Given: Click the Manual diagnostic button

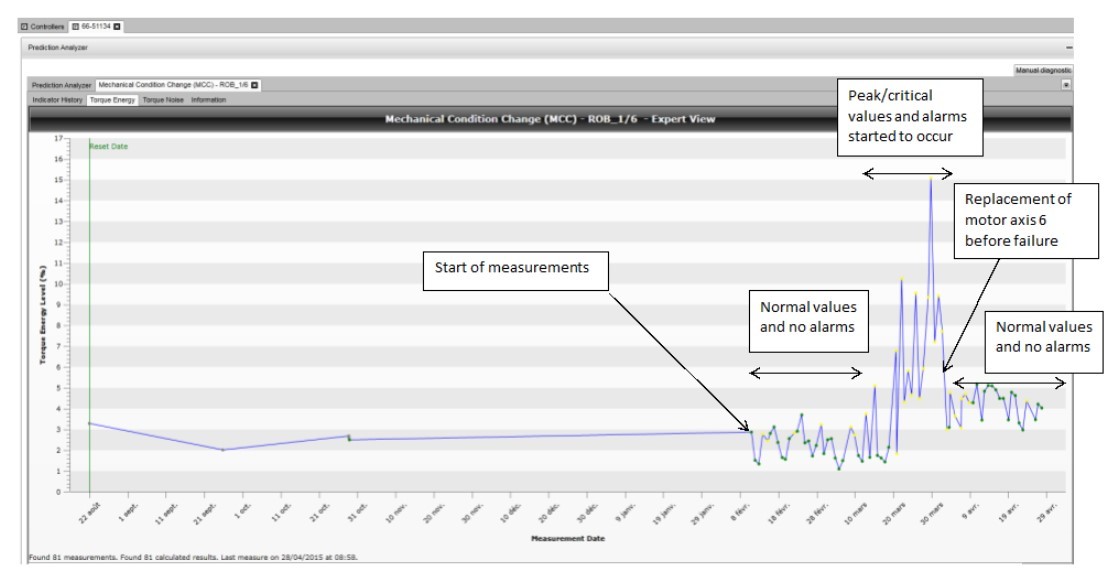Looking at the screenshot, I should click(1043, 70).
